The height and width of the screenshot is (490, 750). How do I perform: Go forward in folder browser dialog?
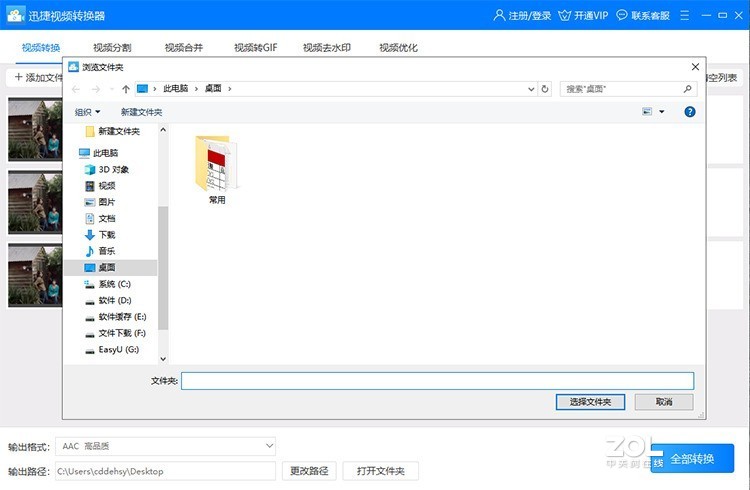(96, 89)
